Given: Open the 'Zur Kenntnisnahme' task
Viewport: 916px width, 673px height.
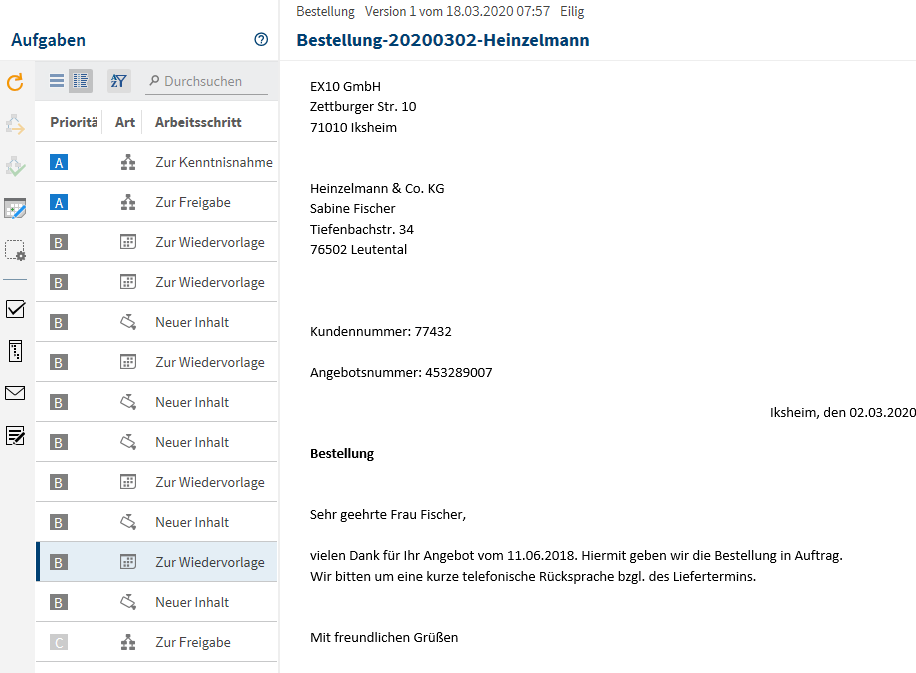Looking at the screenshot, I should click(x=212, y=161).
